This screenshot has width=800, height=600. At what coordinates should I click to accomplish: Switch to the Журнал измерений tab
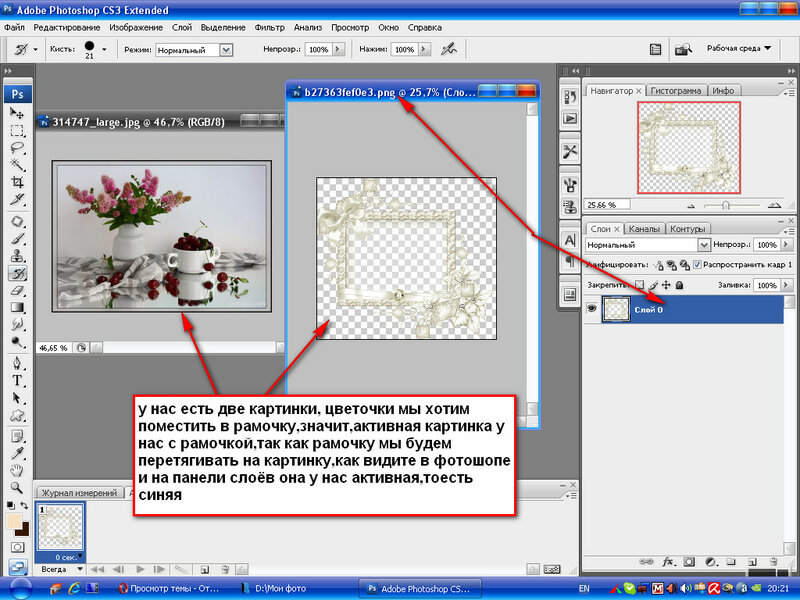(79, 493)
